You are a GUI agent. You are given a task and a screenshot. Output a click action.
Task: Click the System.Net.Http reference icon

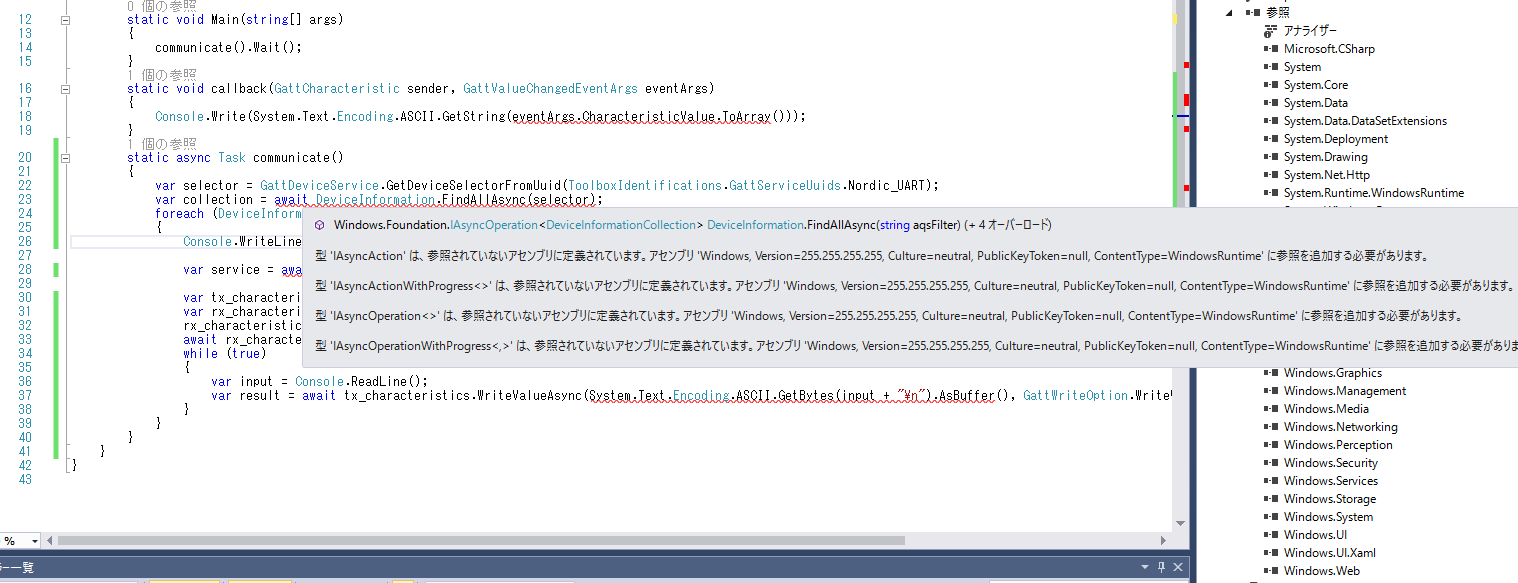coord(1270,175)
